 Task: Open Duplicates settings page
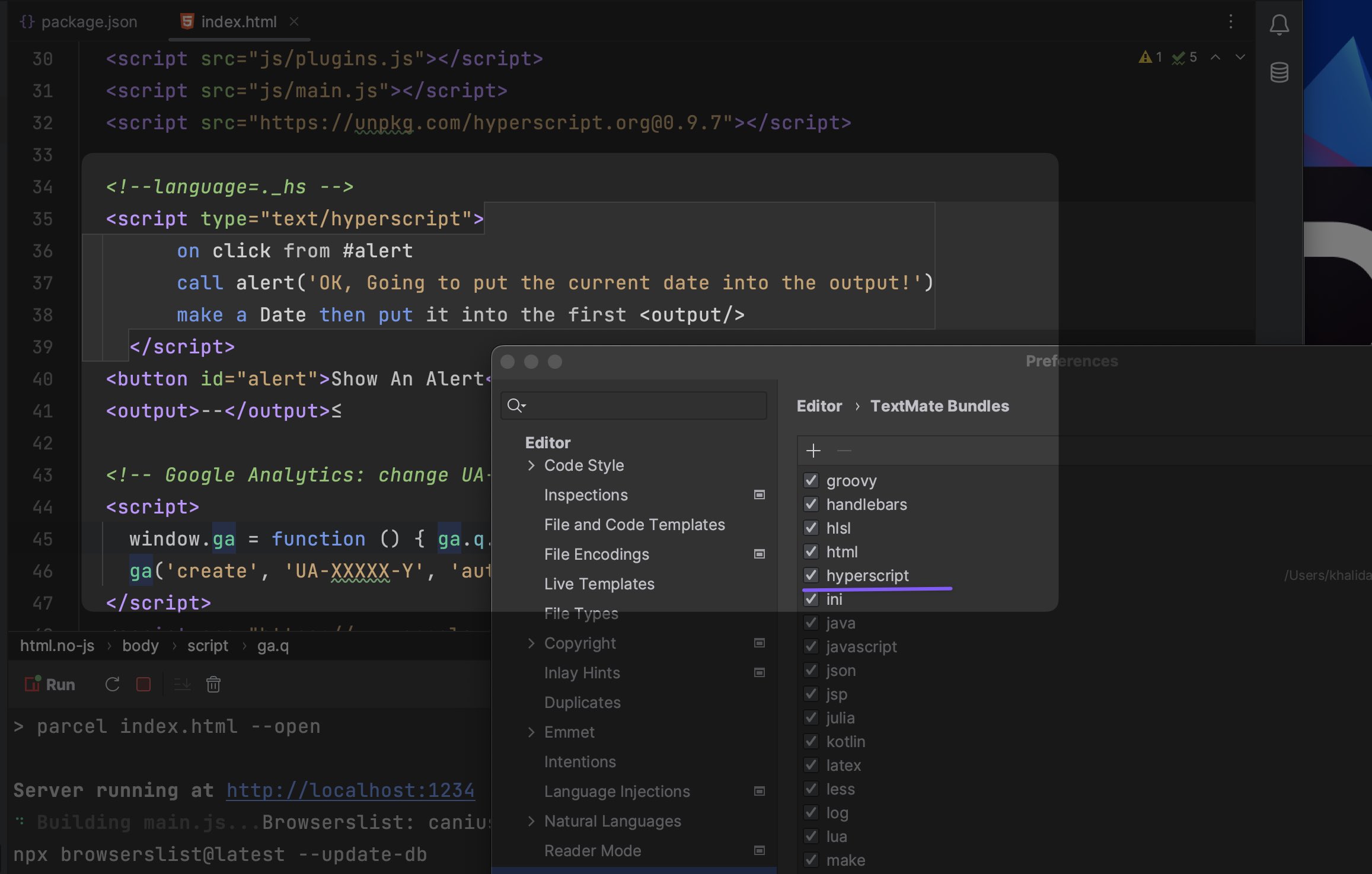(582, 703)
